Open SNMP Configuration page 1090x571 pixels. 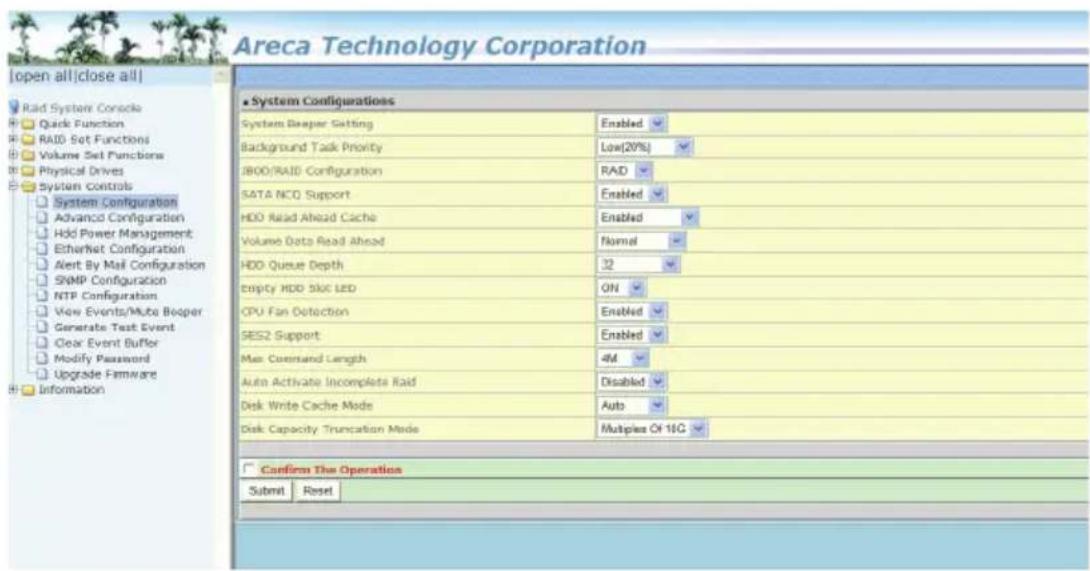coord(110,280)
